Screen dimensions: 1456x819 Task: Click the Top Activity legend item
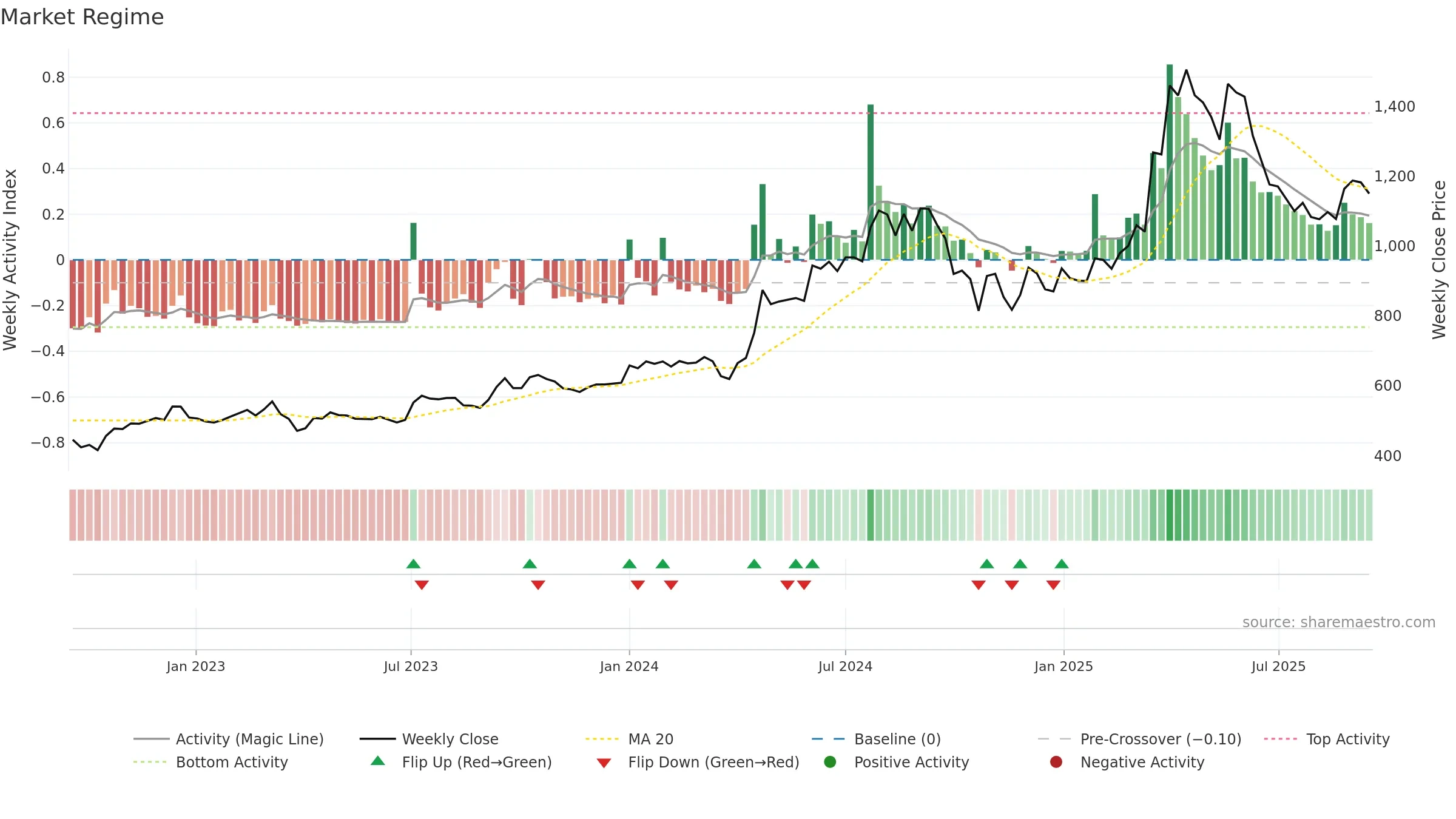1326,739
